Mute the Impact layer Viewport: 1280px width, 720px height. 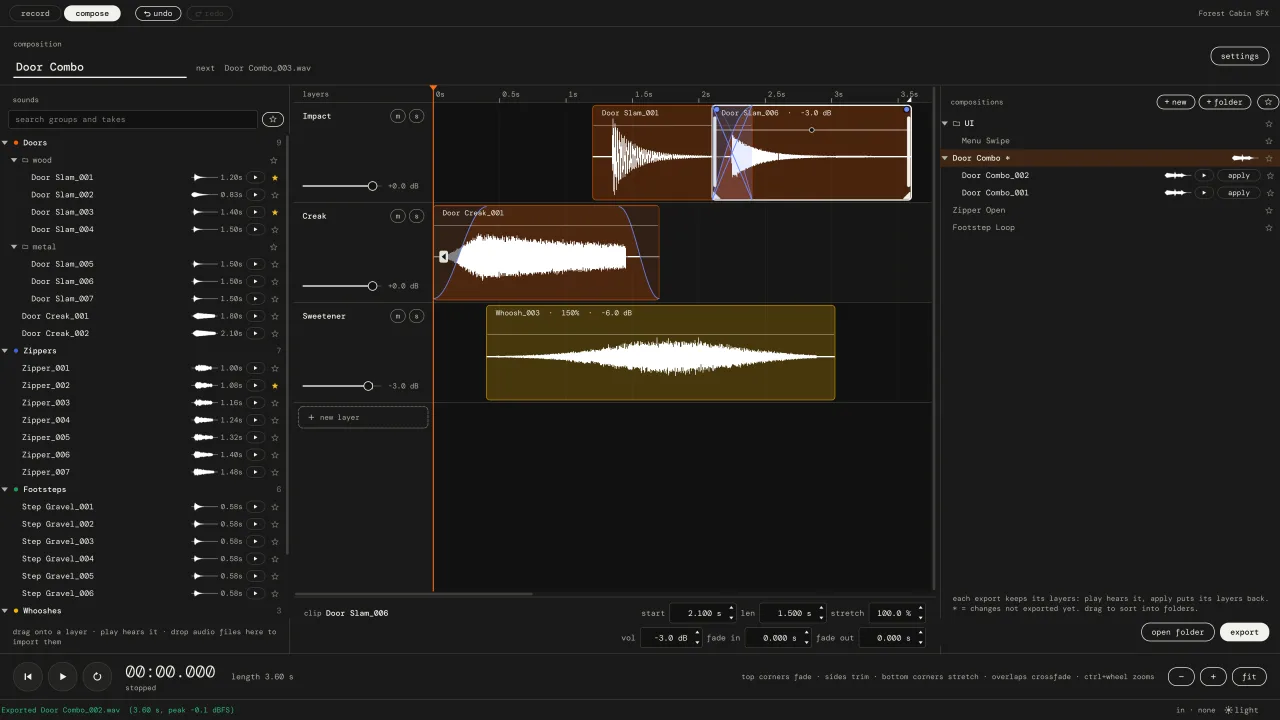[398, 116]
